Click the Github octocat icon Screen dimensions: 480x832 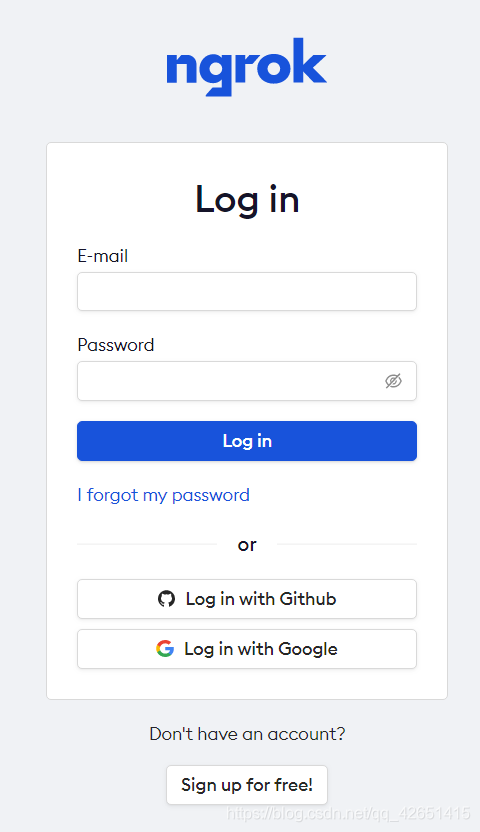click(x=167, y=599)
